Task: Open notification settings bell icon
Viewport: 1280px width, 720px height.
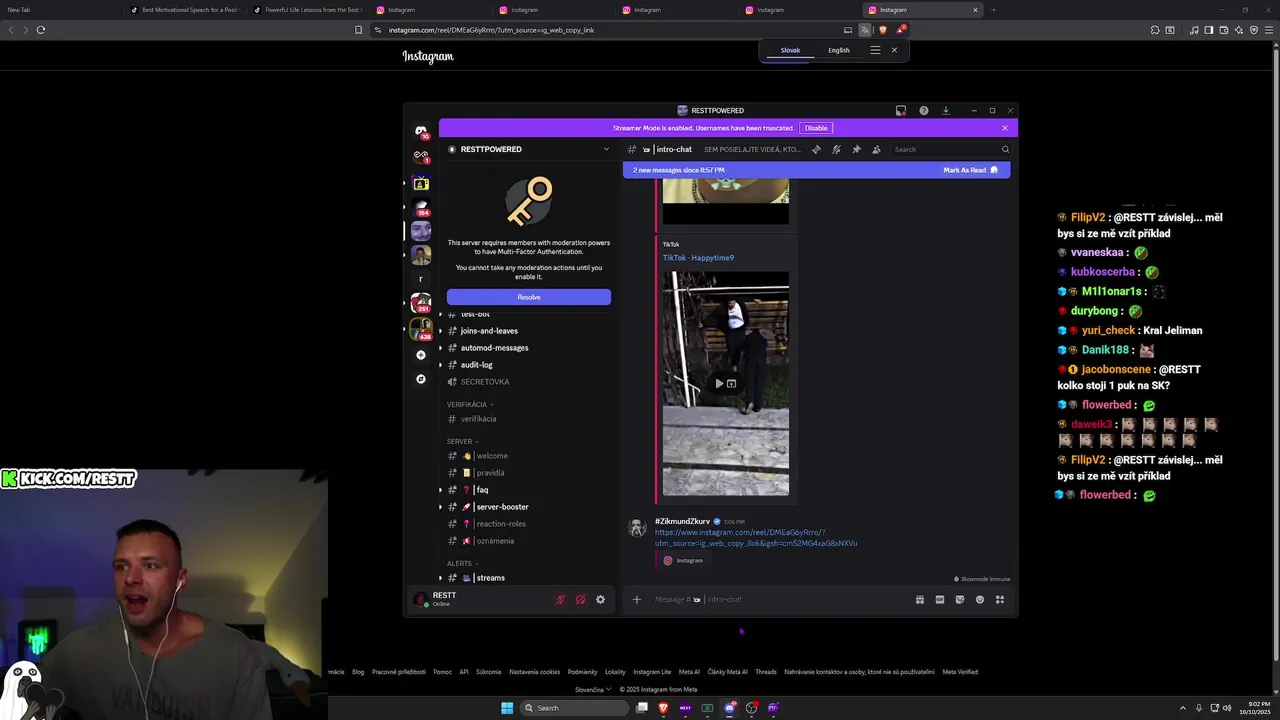Action: pyautogui.click(x=836, y=149)
